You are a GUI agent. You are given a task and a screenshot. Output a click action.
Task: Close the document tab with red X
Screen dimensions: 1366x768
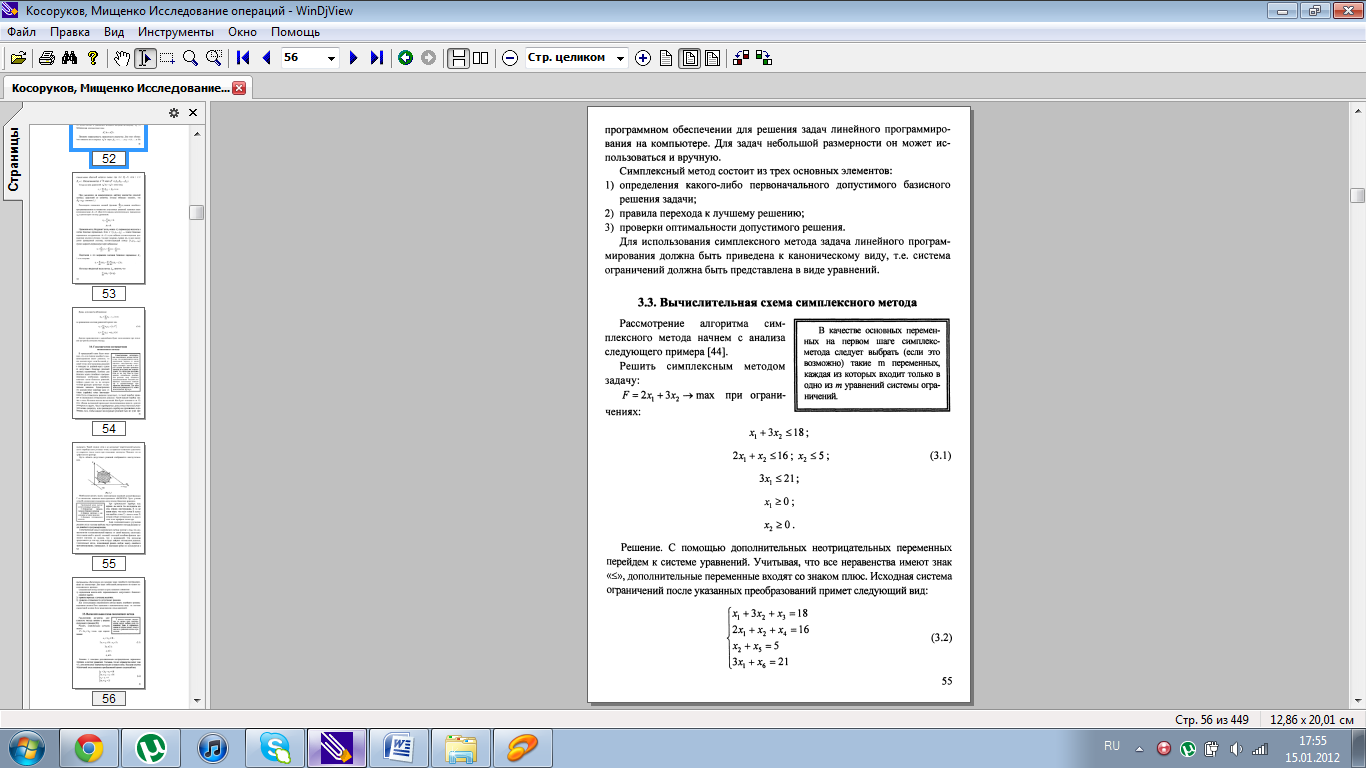(x=239, y=88)
